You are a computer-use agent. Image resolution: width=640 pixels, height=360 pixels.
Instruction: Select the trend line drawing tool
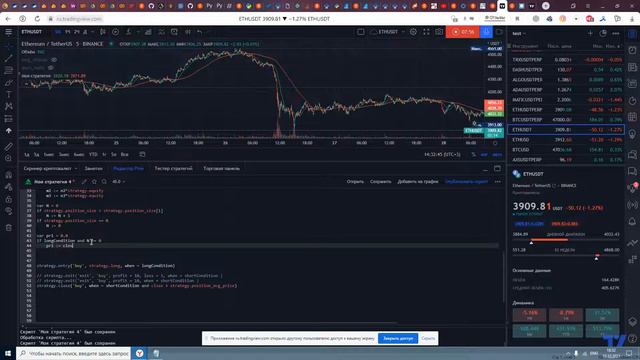click(x=9, y=58)
